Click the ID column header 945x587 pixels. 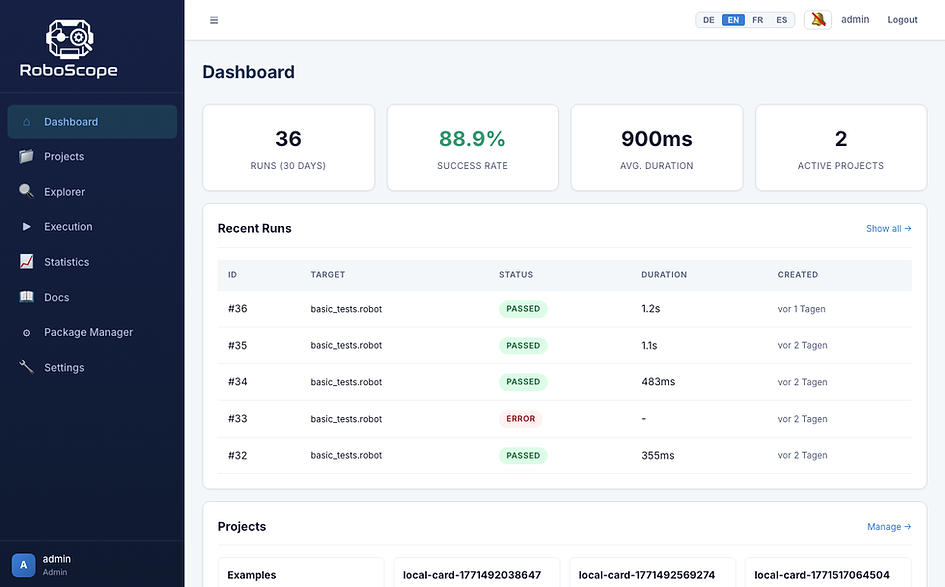click(233, 275)
